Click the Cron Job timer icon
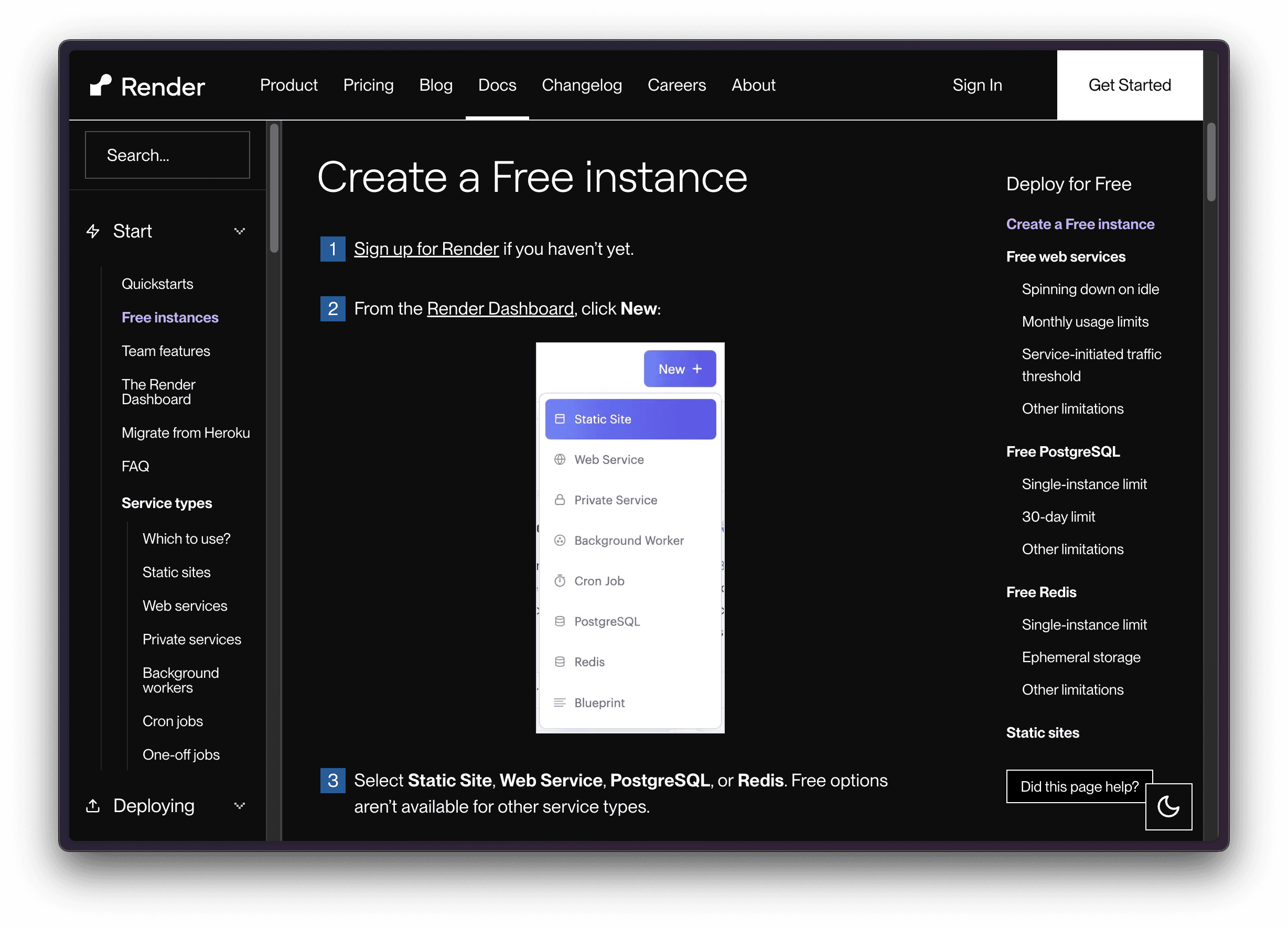 point(560,581)
